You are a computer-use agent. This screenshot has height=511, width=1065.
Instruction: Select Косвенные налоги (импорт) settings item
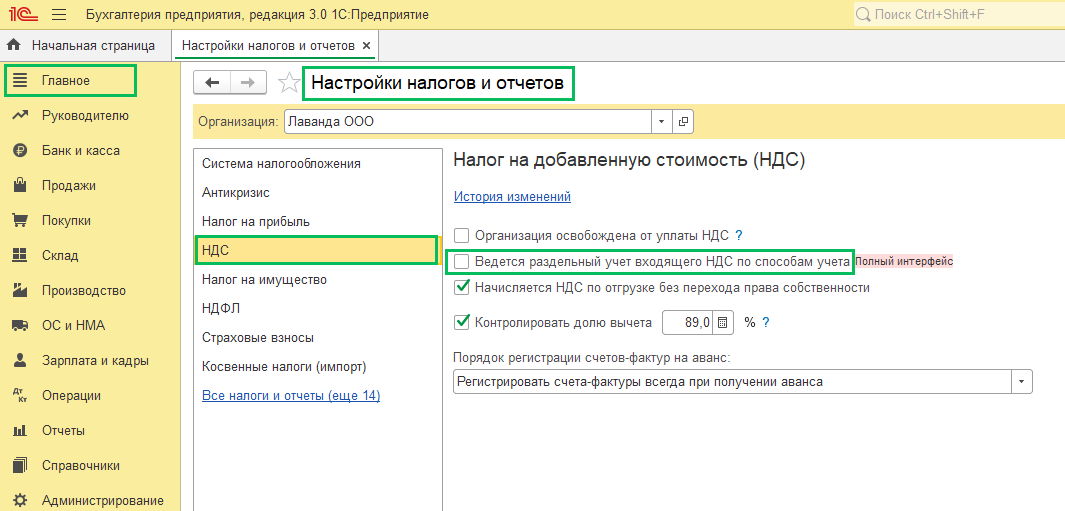tap(317, 367)
